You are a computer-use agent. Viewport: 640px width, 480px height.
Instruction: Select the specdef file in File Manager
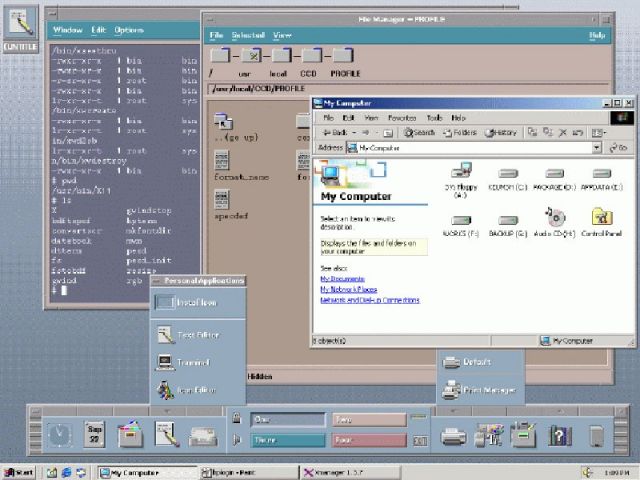pyautogui.click(x=231, y=205)
